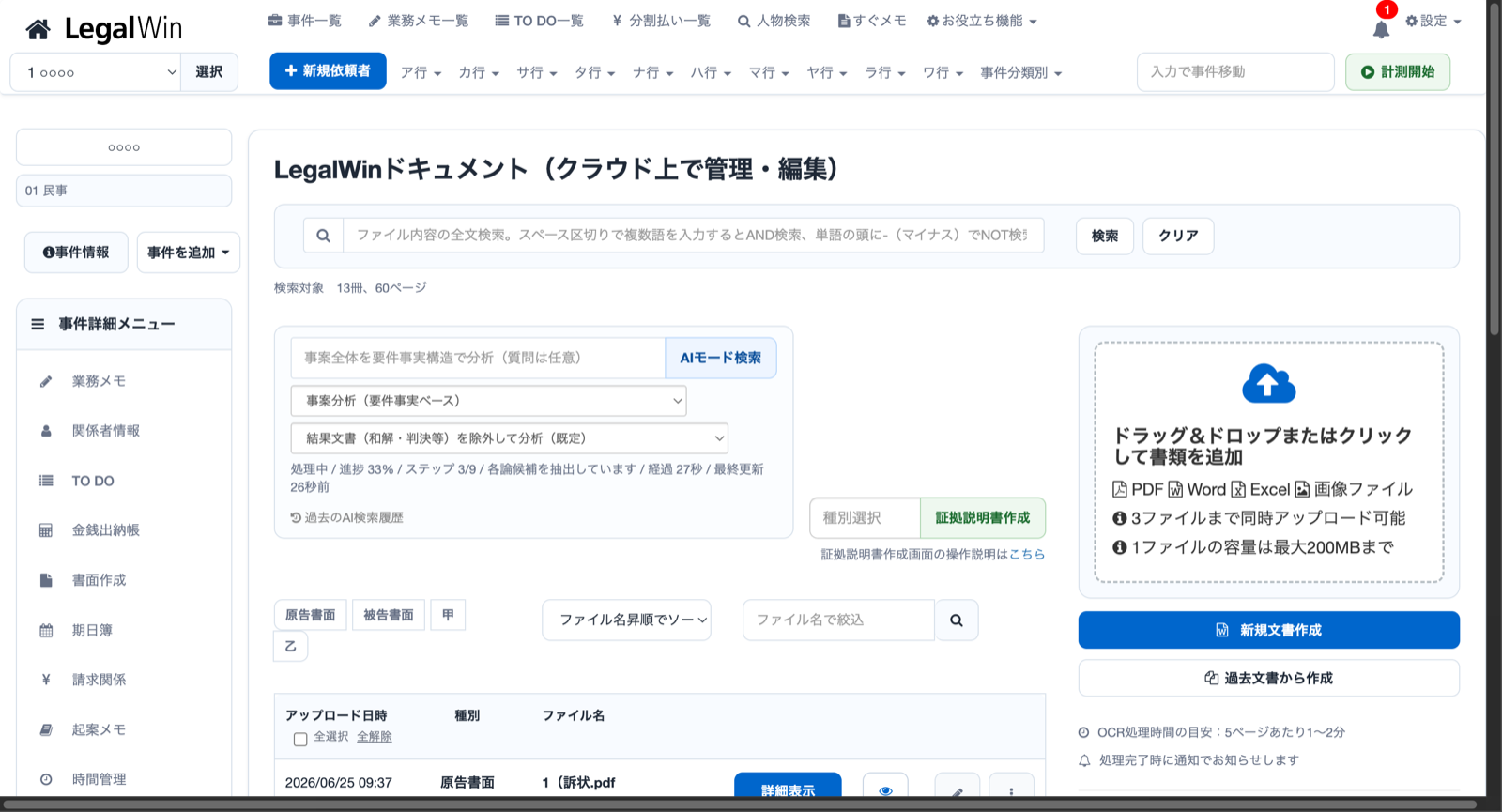The width and height of the screenshot is (1502, 812).
Task: Open TO DO一覧 in top menu
Action: point(539,21)
